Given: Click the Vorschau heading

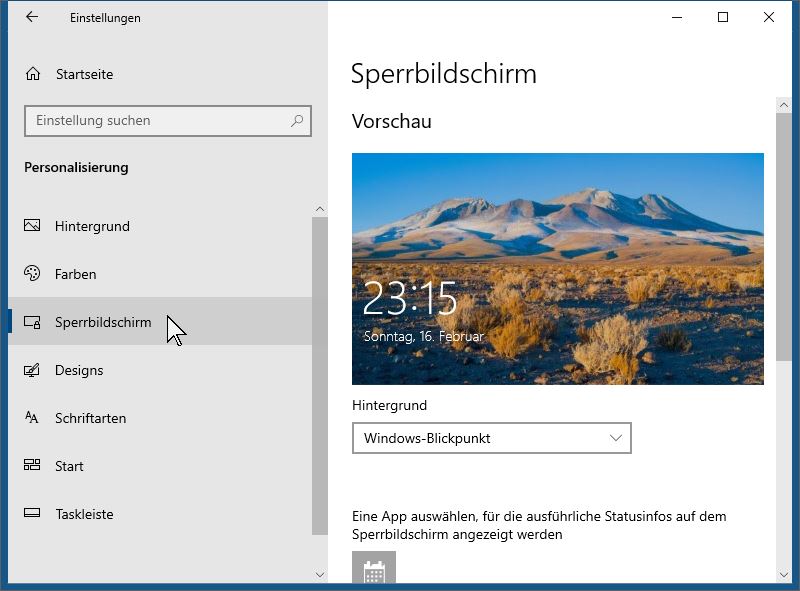Looking at the screenshot, I should click(x=391, y=121).
